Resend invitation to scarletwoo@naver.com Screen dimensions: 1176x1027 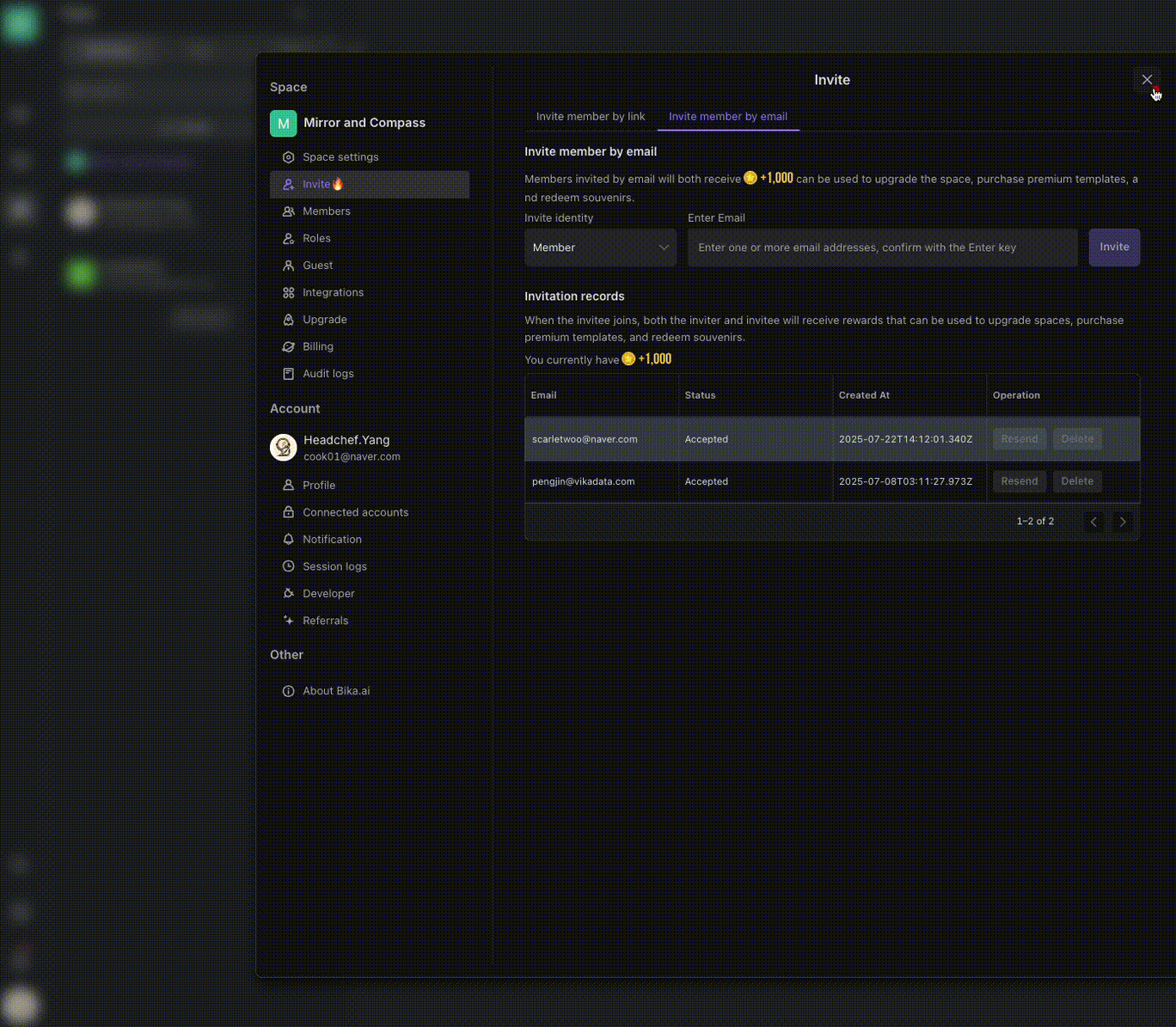1019,439
